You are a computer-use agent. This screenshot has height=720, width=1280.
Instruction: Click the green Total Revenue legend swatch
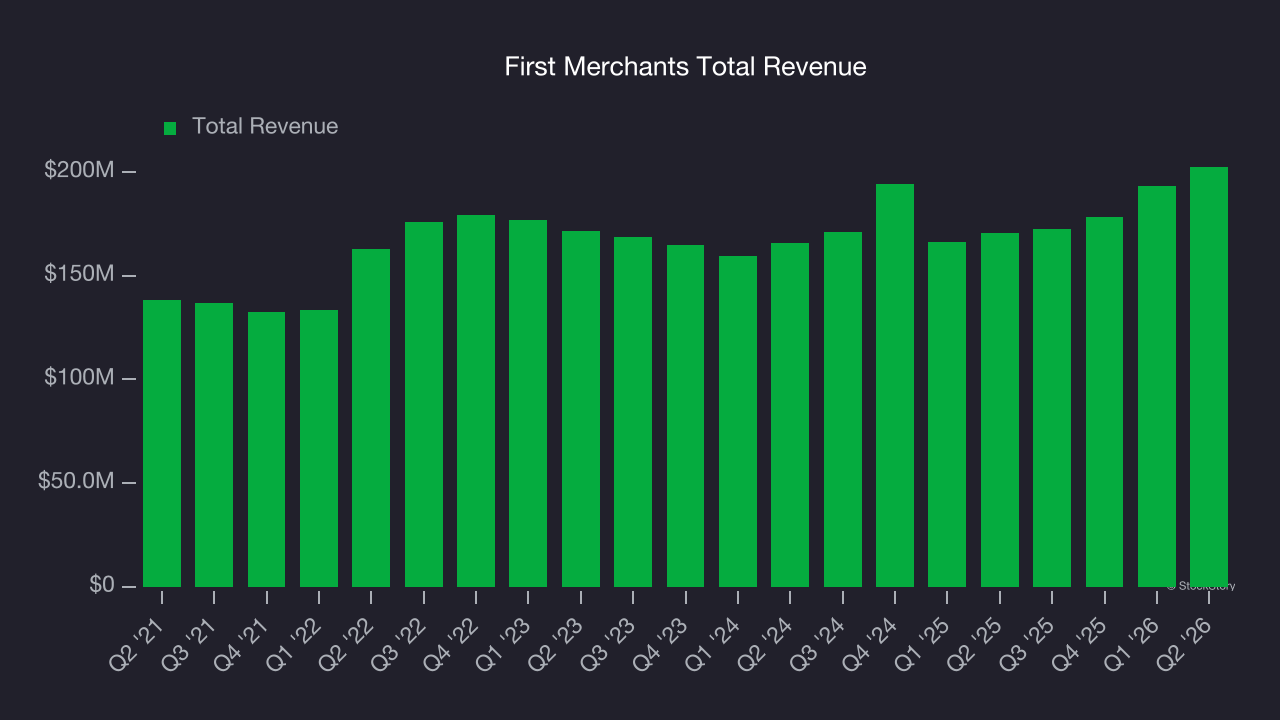click(x=170, y=128)
